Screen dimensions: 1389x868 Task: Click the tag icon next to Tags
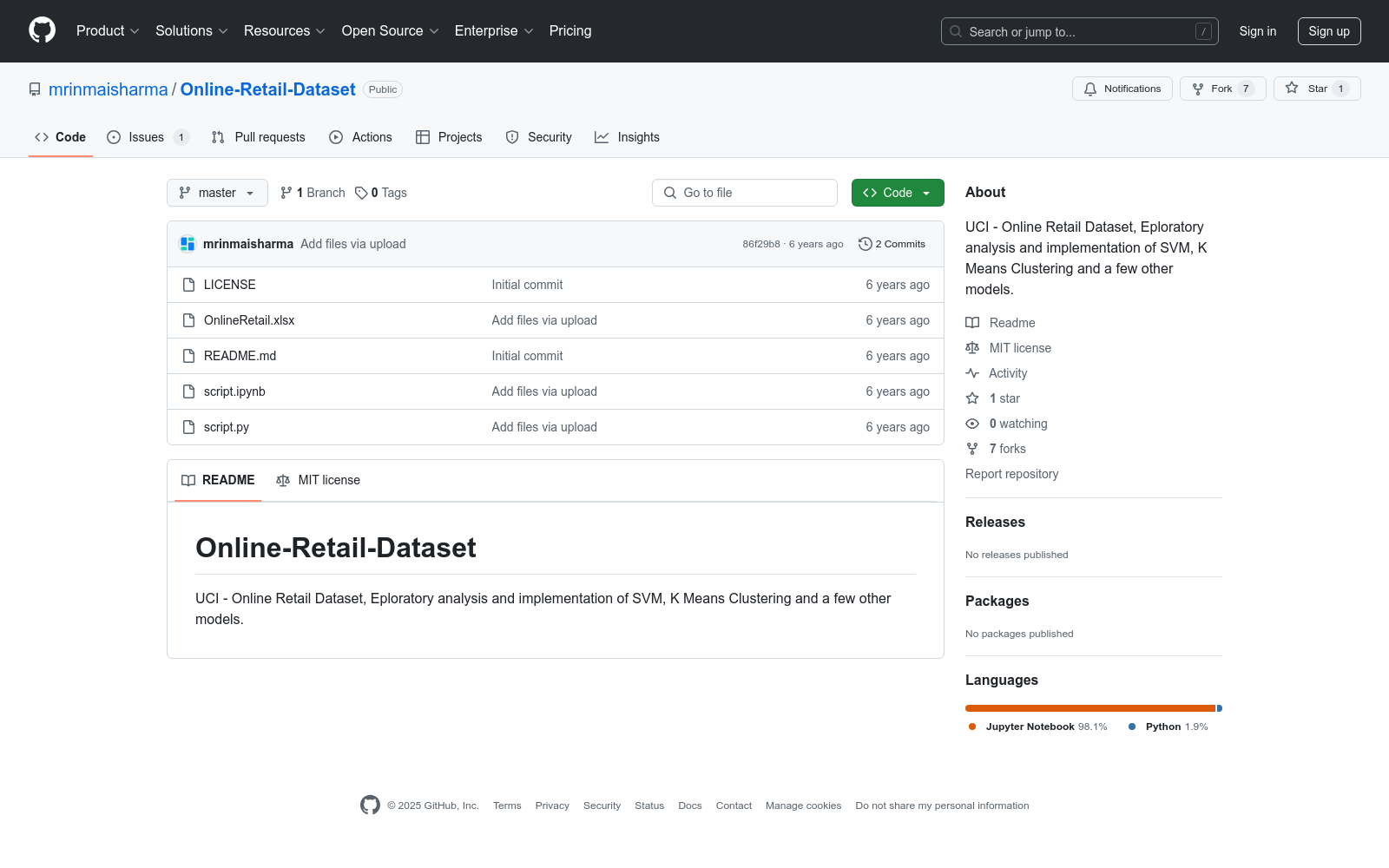click(x=361, y=193)
